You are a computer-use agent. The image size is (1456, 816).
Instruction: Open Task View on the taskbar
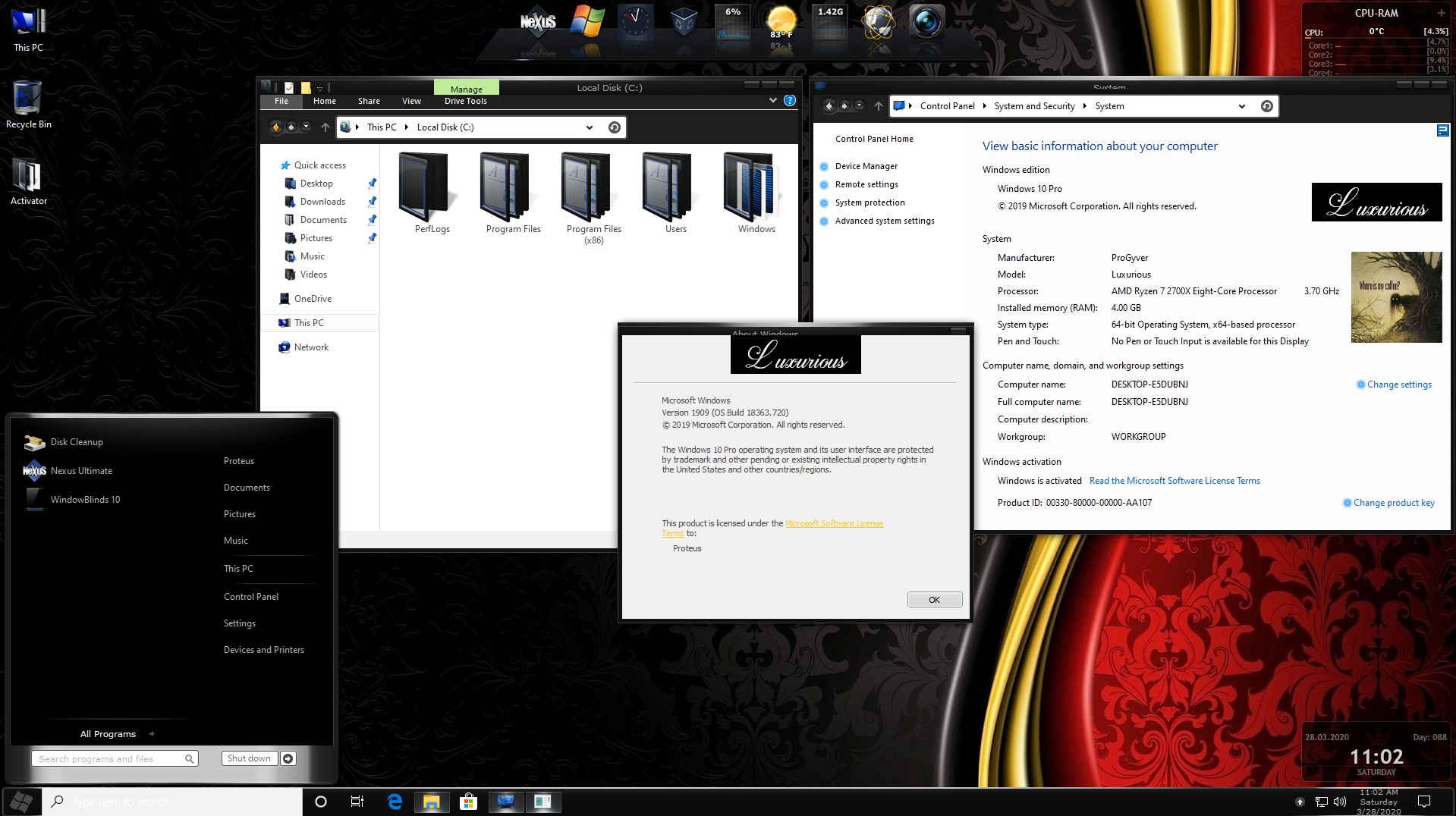[x=357, y=802]
